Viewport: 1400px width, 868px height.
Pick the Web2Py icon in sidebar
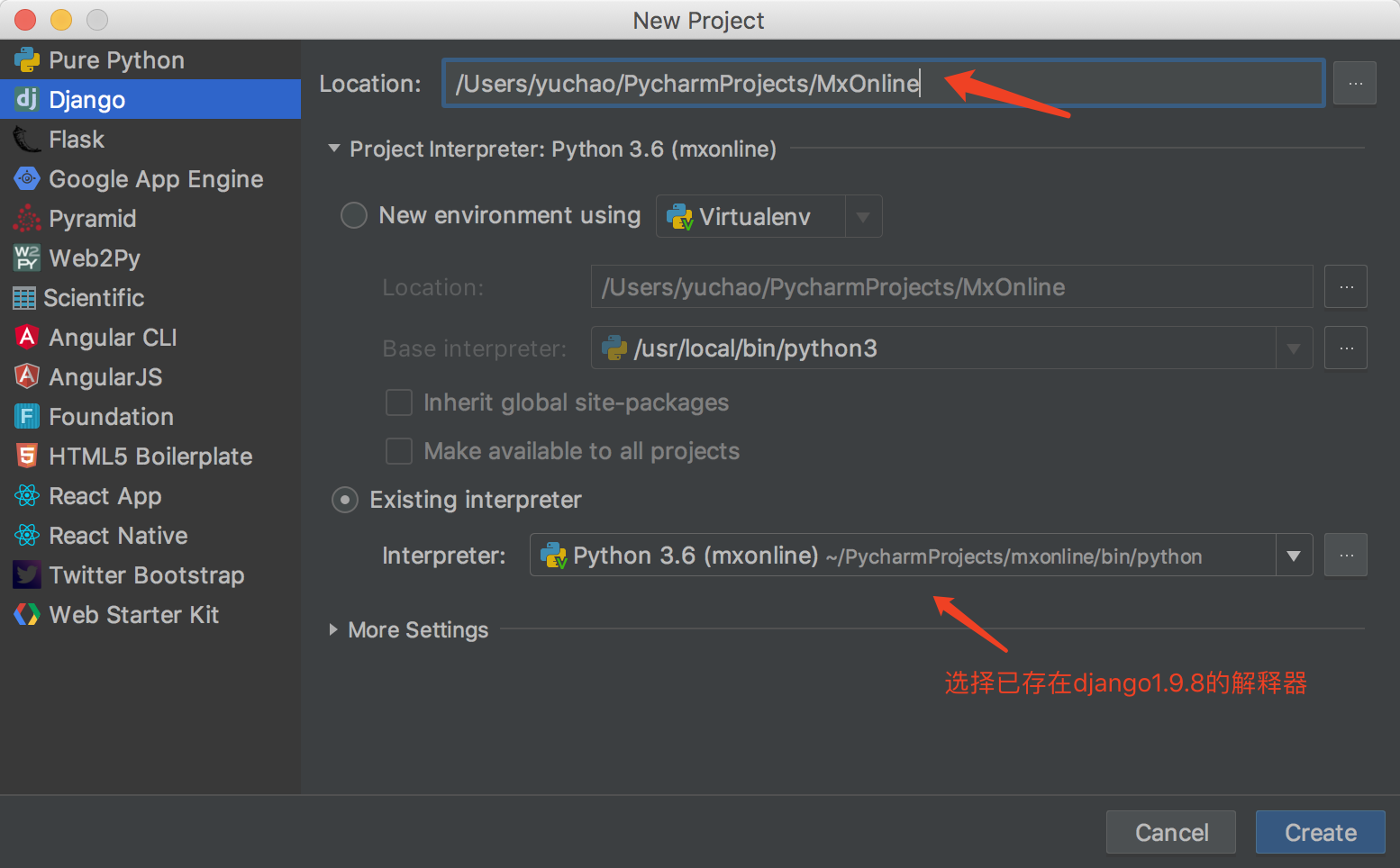[x=27, y=258]
